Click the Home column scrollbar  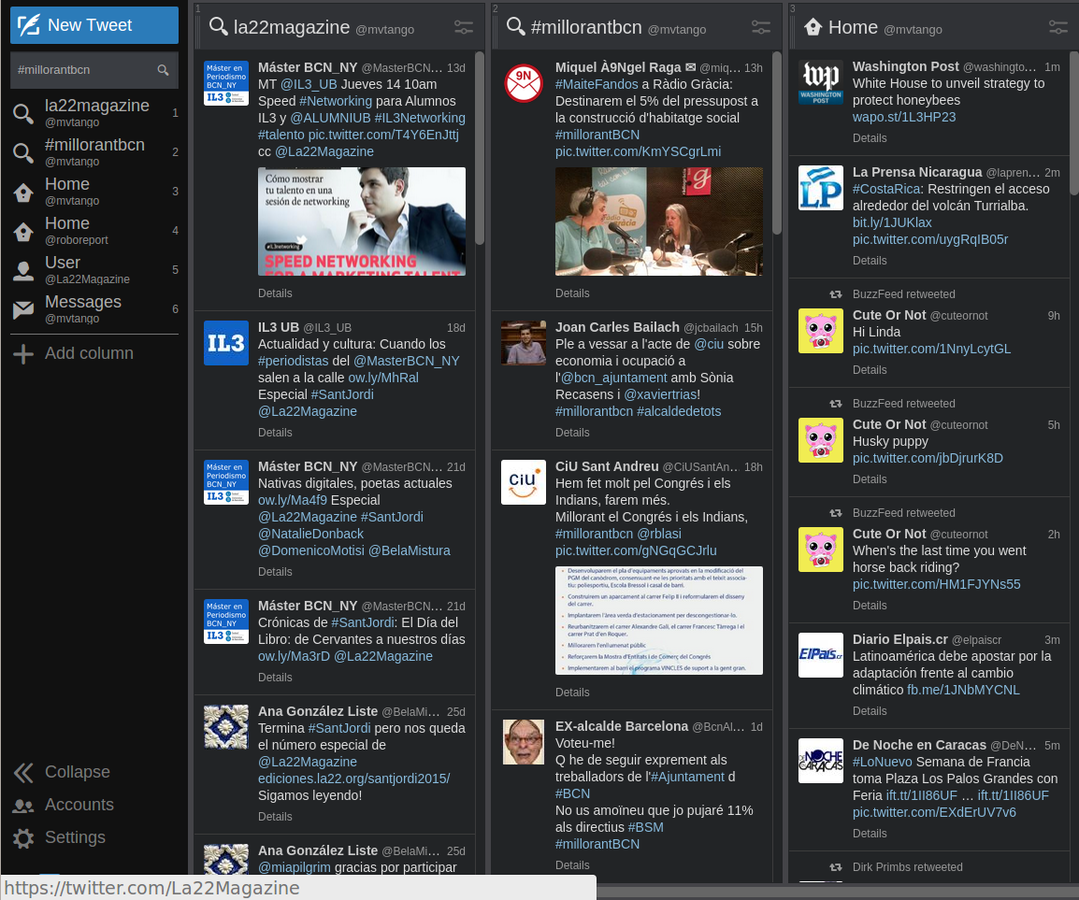(x=1074, y=124)
